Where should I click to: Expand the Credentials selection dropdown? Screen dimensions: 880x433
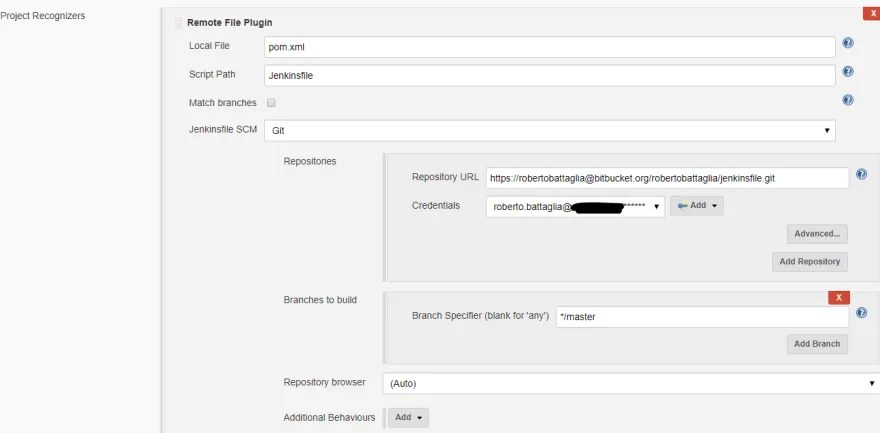(x=575, y=206)
